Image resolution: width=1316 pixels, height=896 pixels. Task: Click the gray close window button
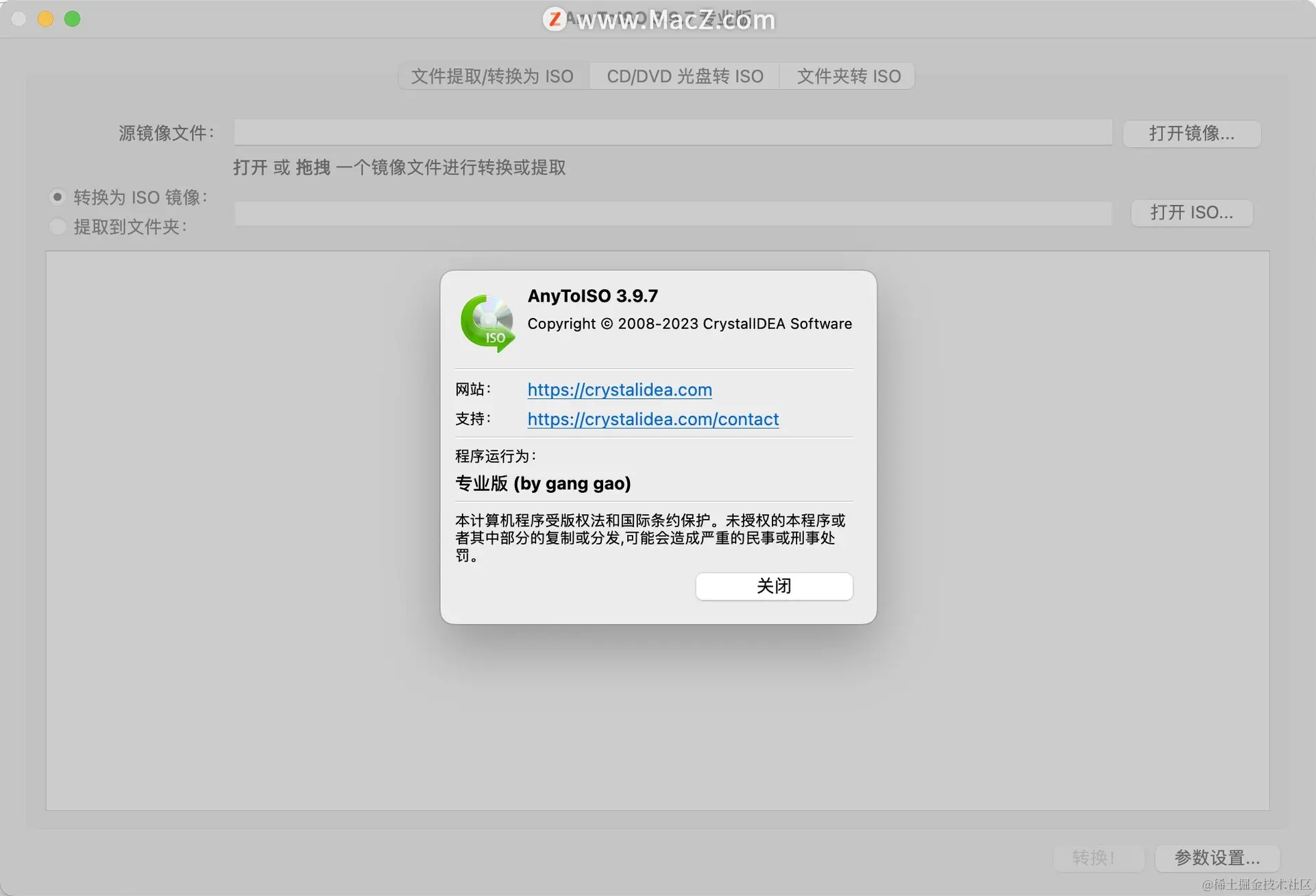coord(19,19)
